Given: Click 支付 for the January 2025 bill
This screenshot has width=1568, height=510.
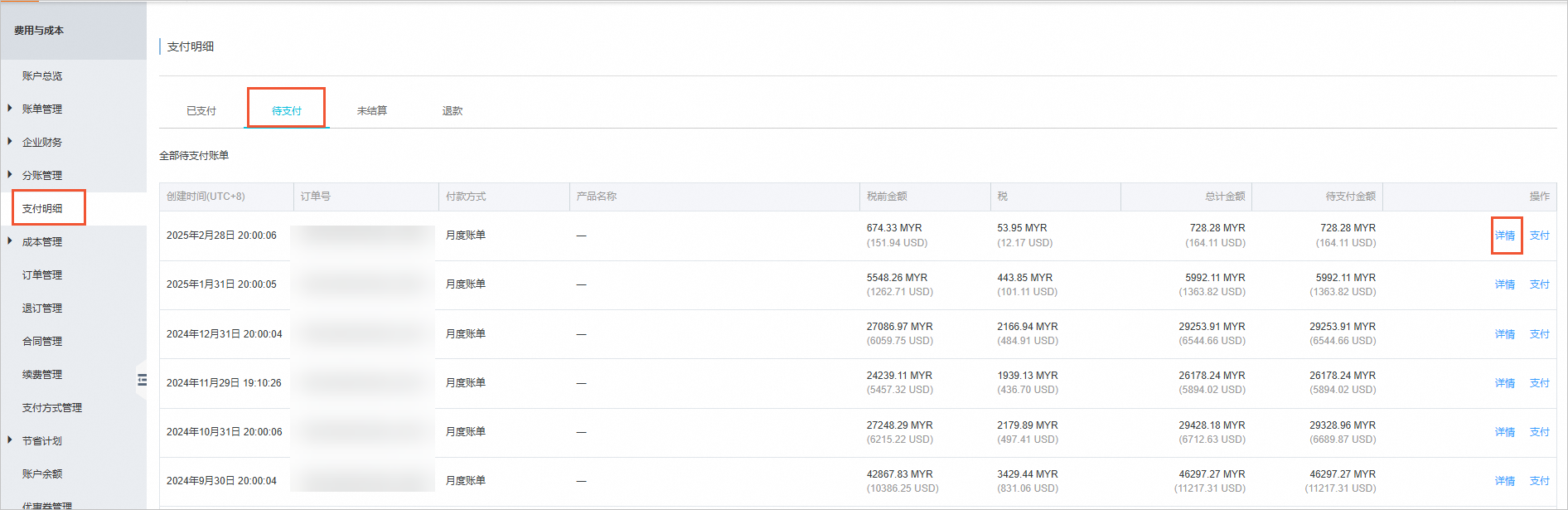Looking at the screenshot, I should (1540, 284).
